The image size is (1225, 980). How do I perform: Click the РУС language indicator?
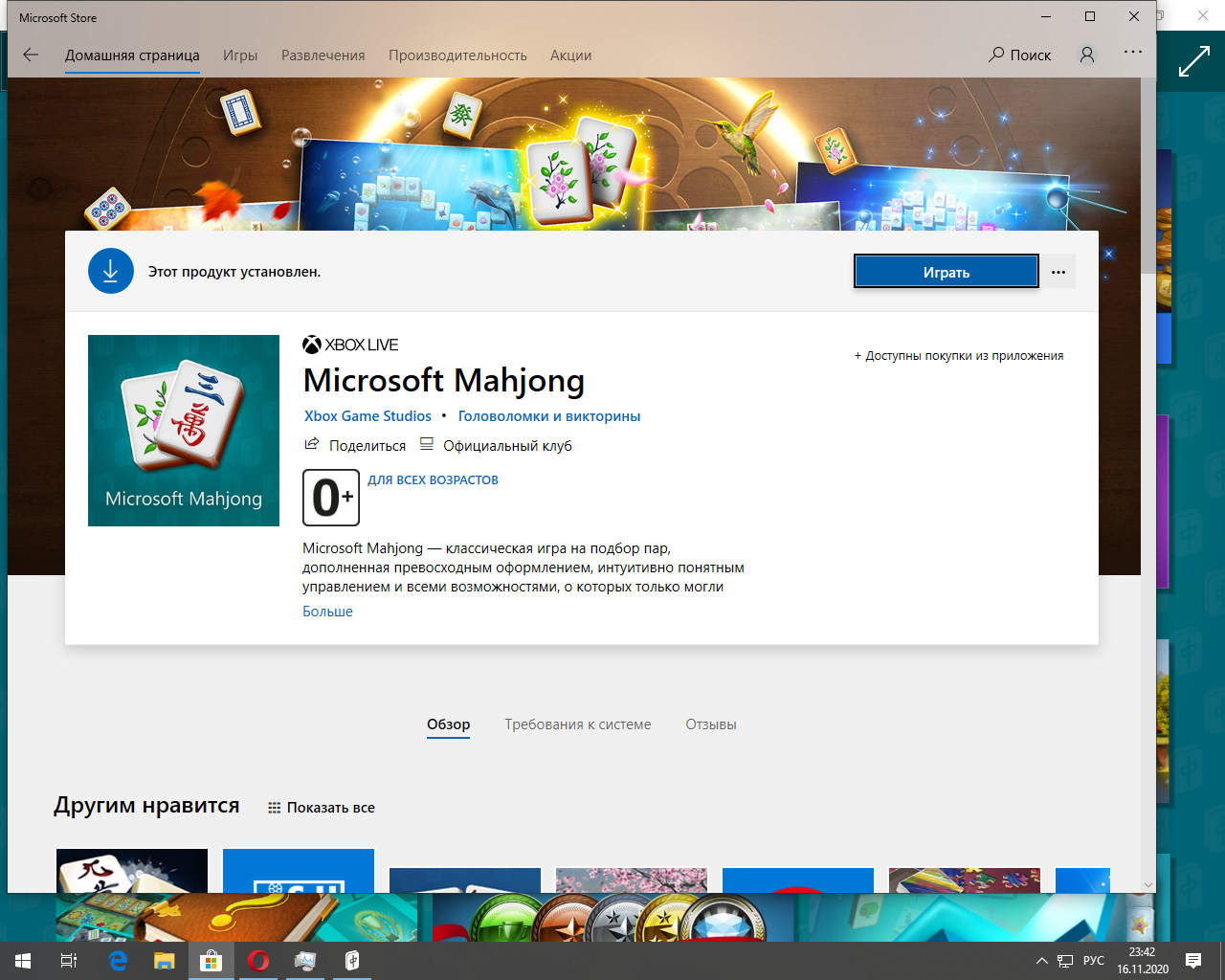(x=1093, y=961)
